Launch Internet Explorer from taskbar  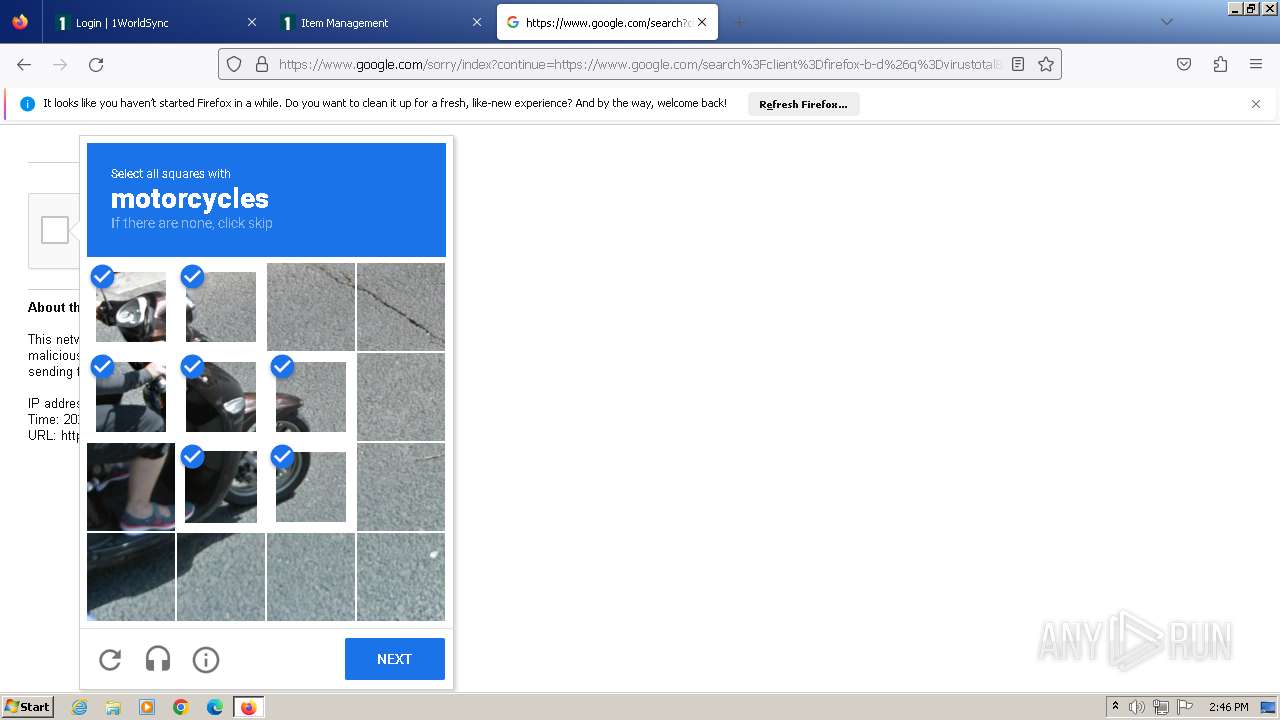[x=79, y=707]
